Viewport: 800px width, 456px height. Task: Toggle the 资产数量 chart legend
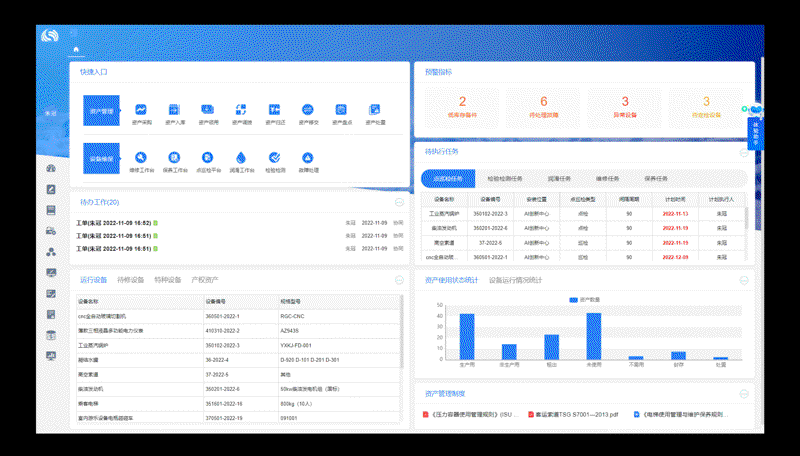point(585,300)
